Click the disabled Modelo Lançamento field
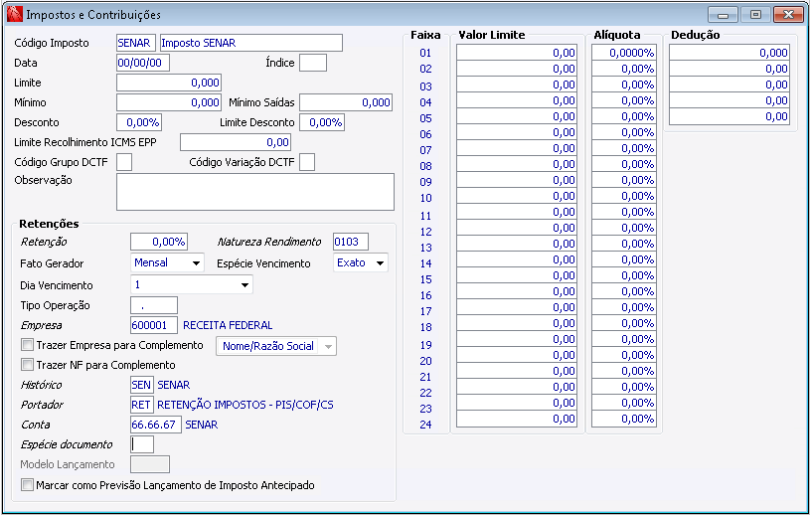The width and height of the screenshot is (810, 515). [x=150, y=464]
